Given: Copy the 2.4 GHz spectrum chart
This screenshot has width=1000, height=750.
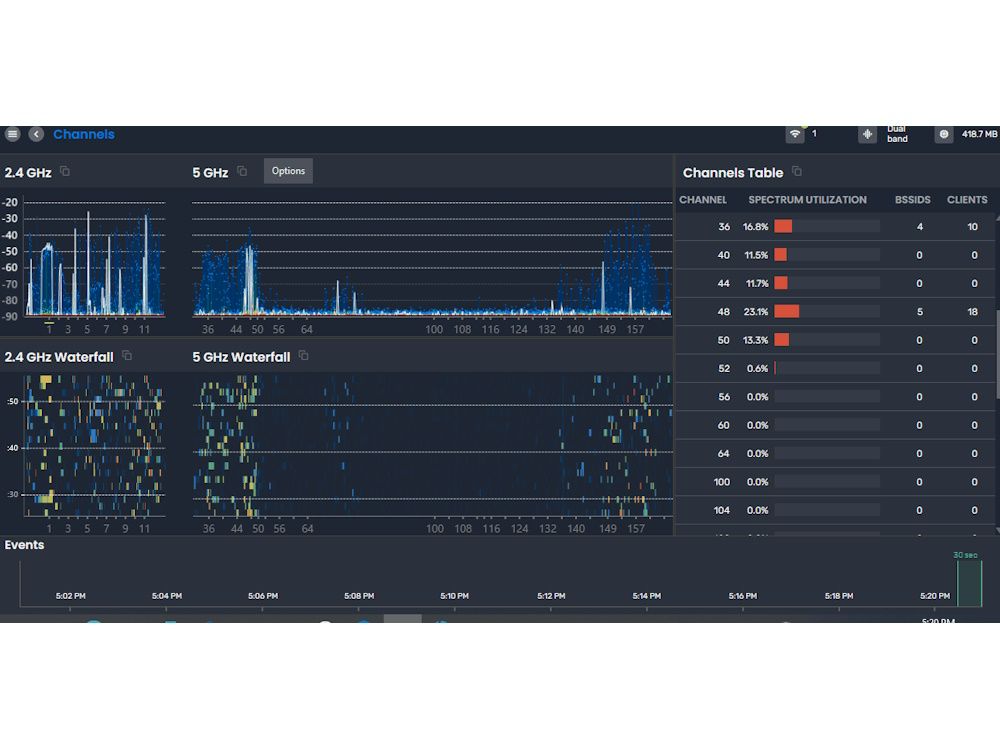Looking at the screenshot, I should 64,171.
